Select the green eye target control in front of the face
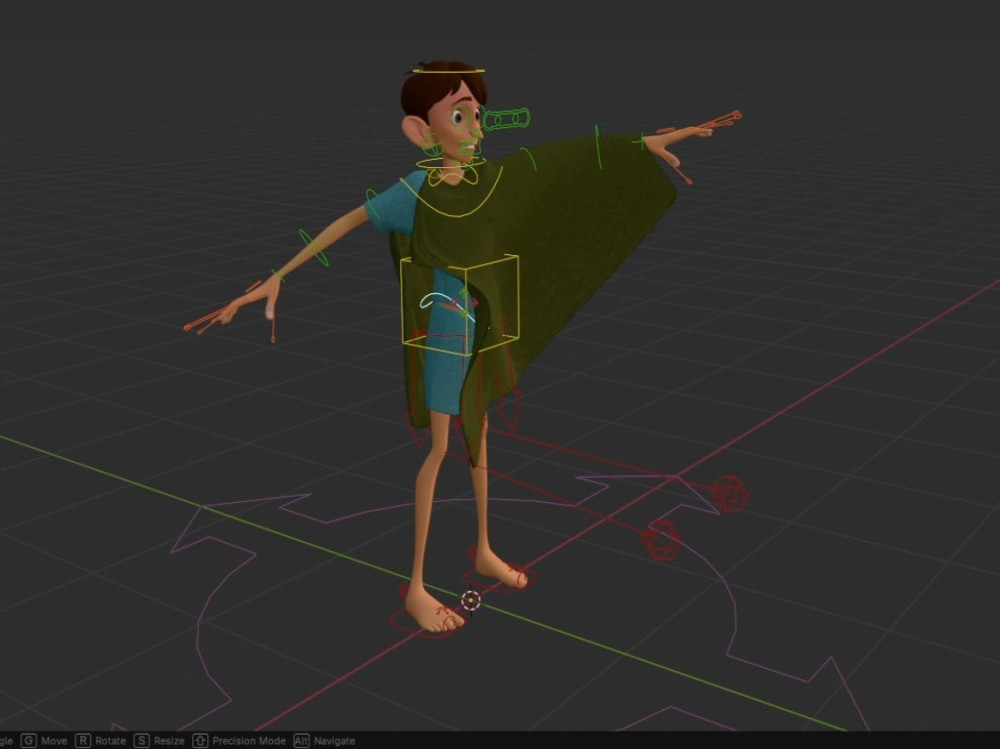1000x749 pixels. pos(506,119)
